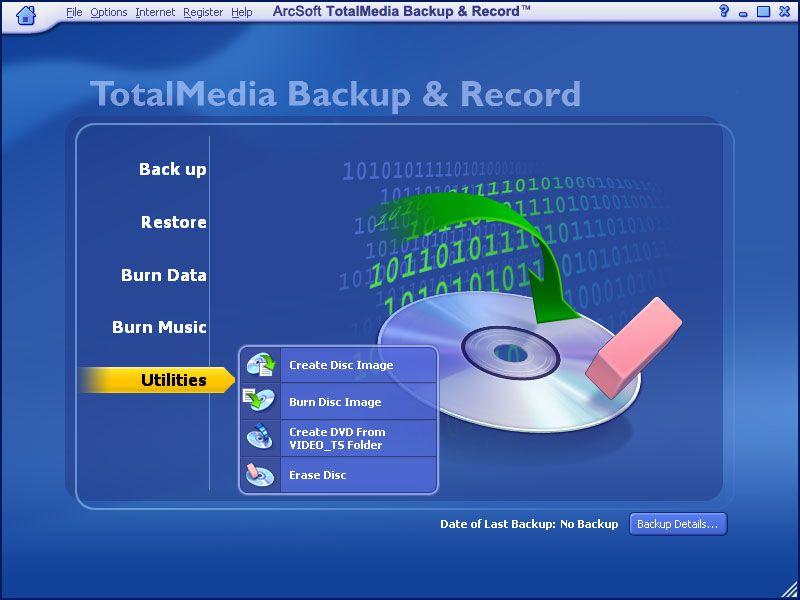Select the Utilities category
Screen dimensions: 800x600
(157, 380)
